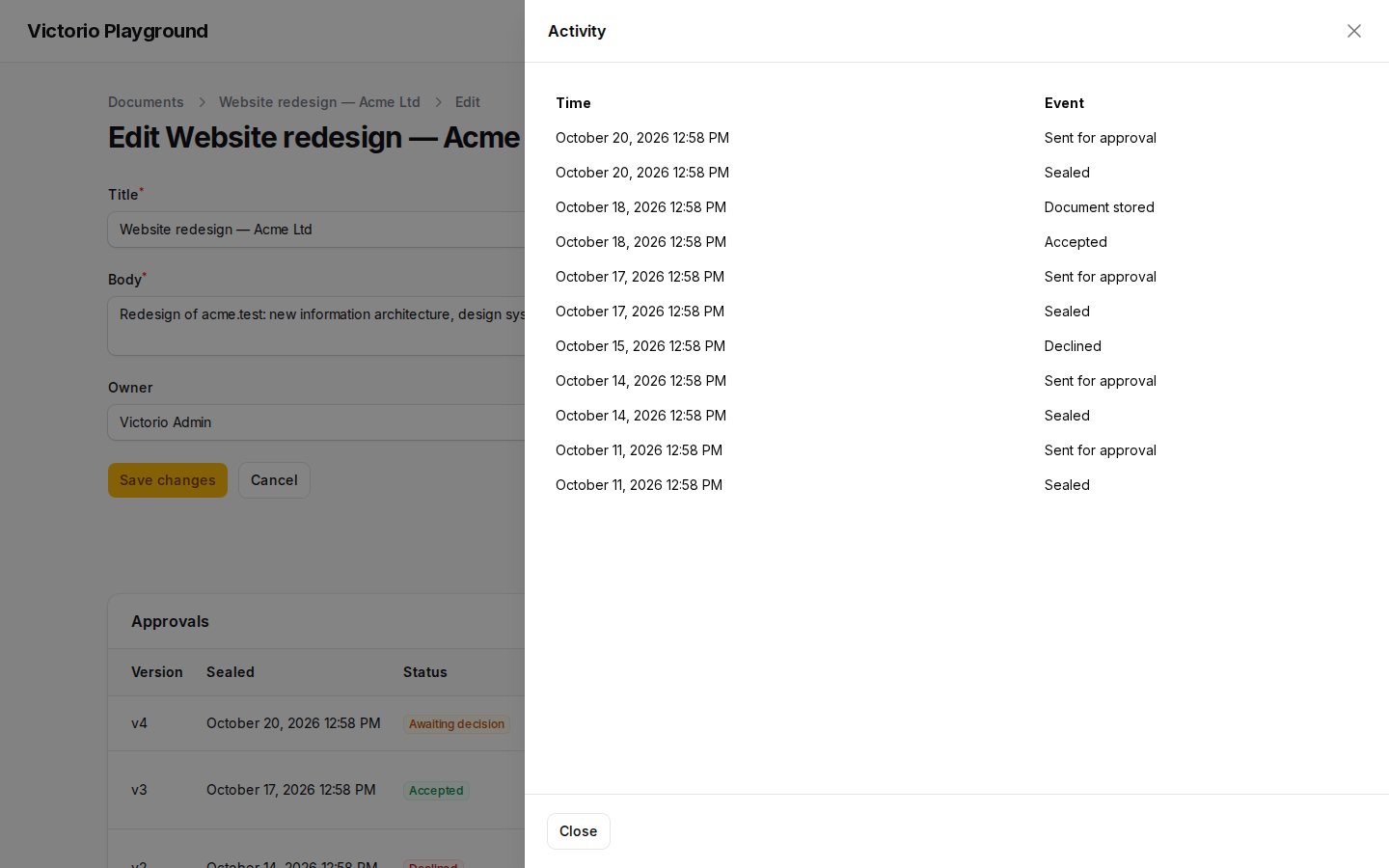Click Awaiting decision status badge

tap(456, 724)
